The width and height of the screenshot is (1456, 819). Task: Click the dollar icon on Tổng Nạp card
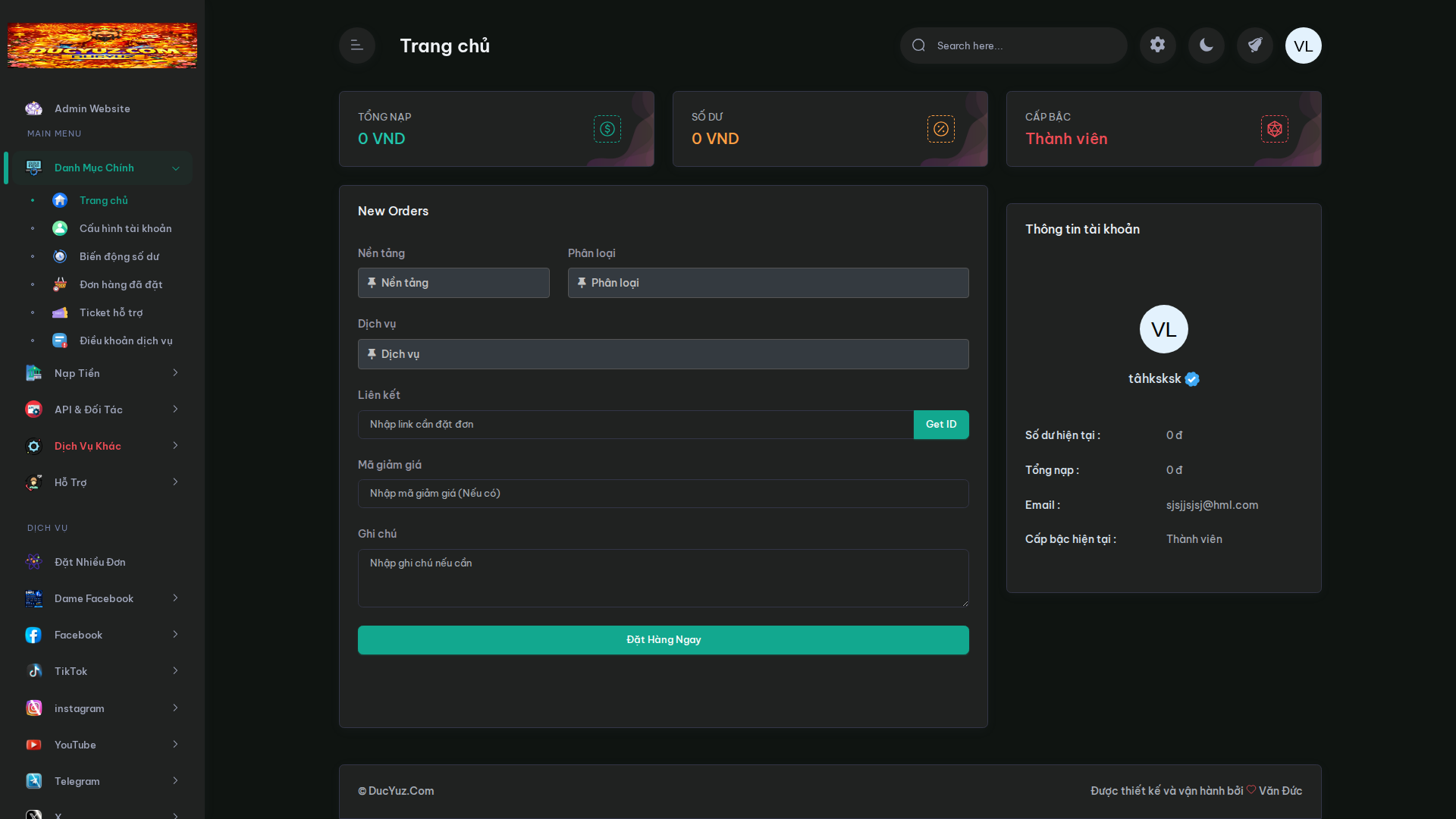[x=607, y=129]
